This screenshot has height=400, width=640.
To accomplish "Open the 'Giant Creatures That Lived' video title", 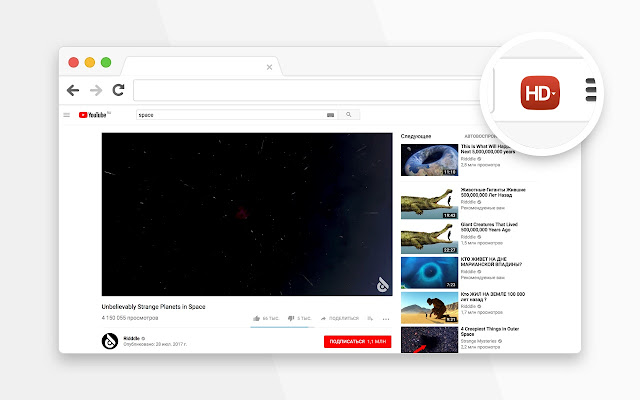I will (x=489, y=227).
